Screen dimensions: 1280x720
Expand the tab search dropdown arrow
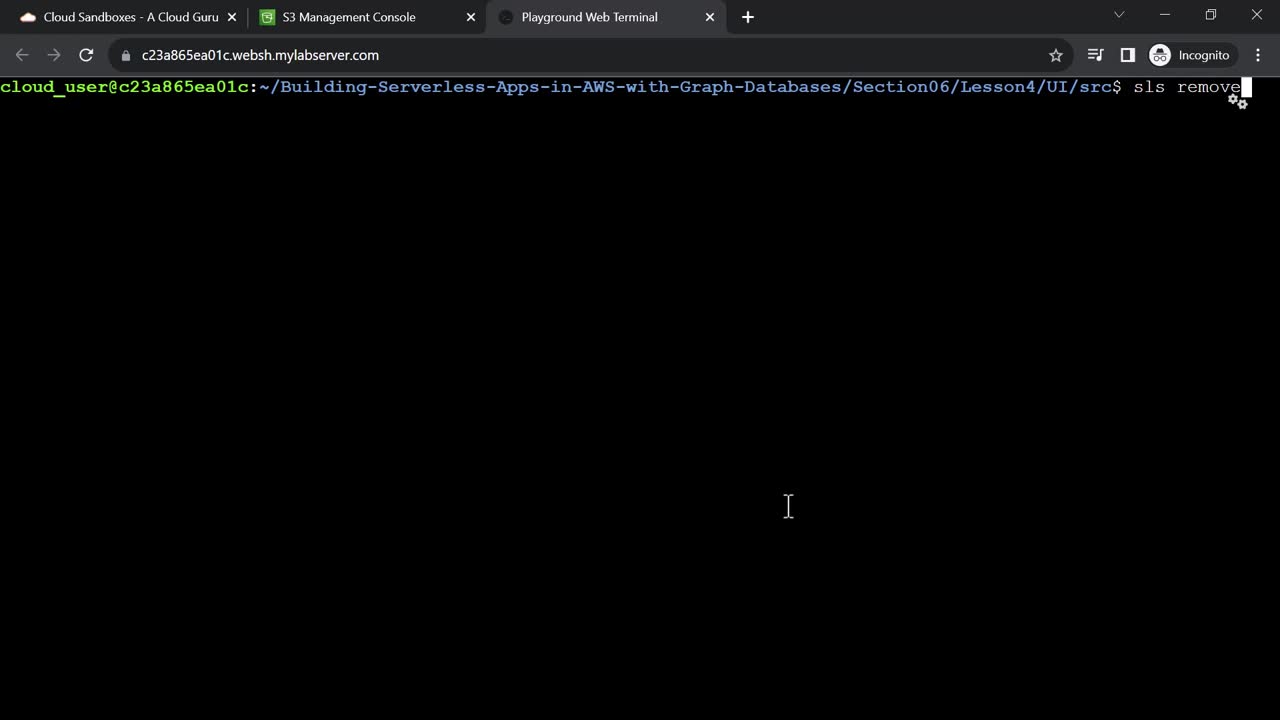pos(1119,15)
